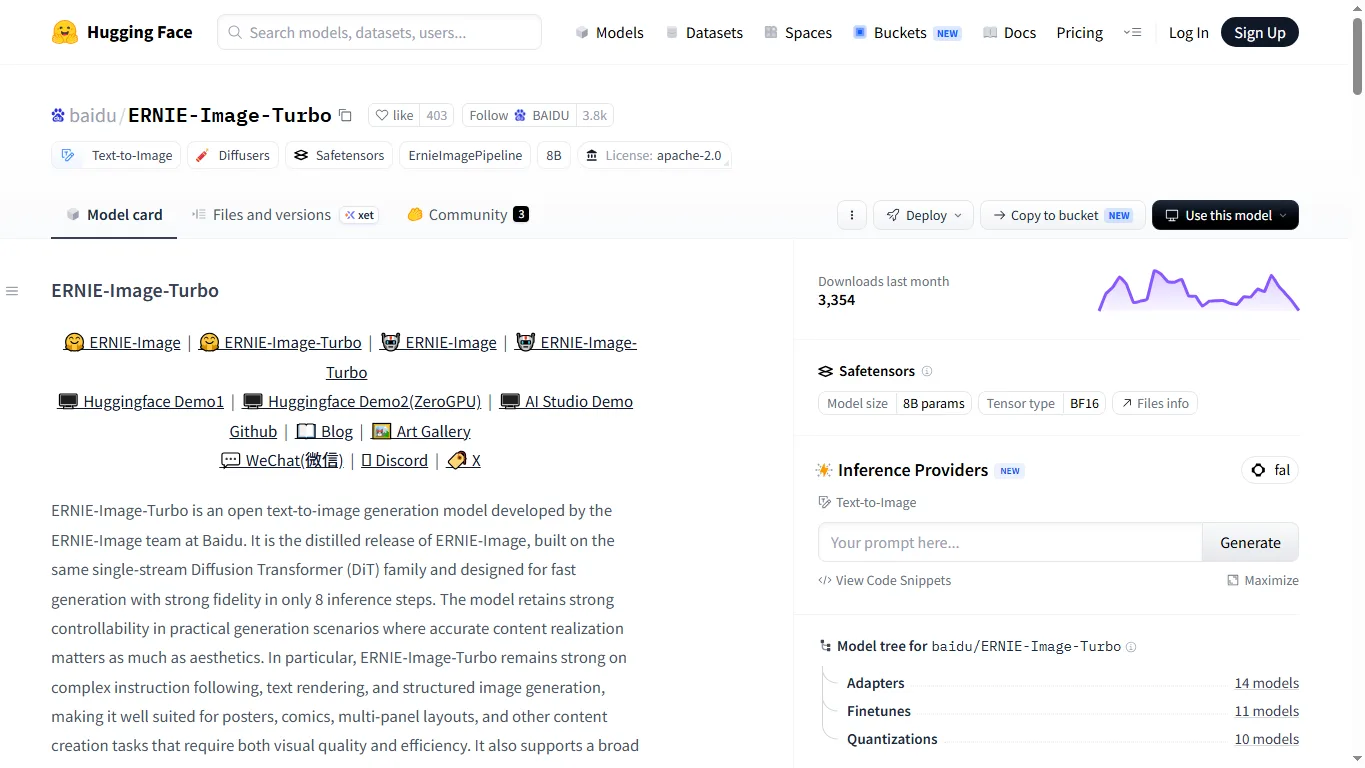1365x768 pixels.
Task: Click the ErnieImagePipeline tag
Action: tap(465, 155)
